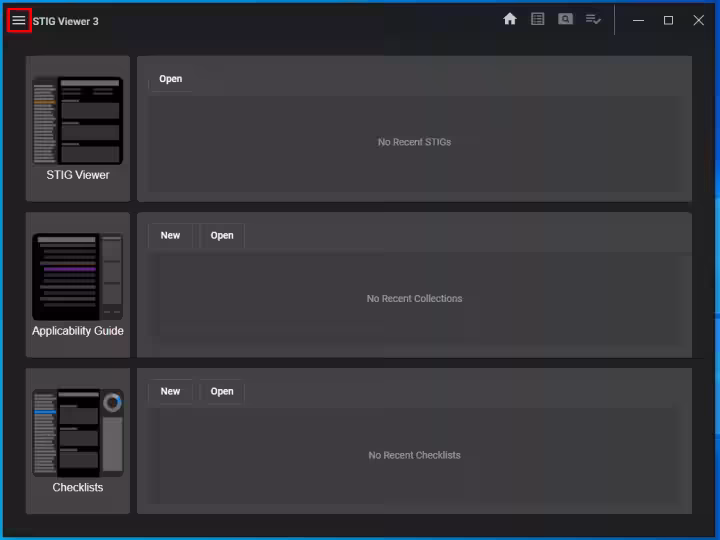Click Open in the STIG Viewer section
720x540 pixels.
170,79
